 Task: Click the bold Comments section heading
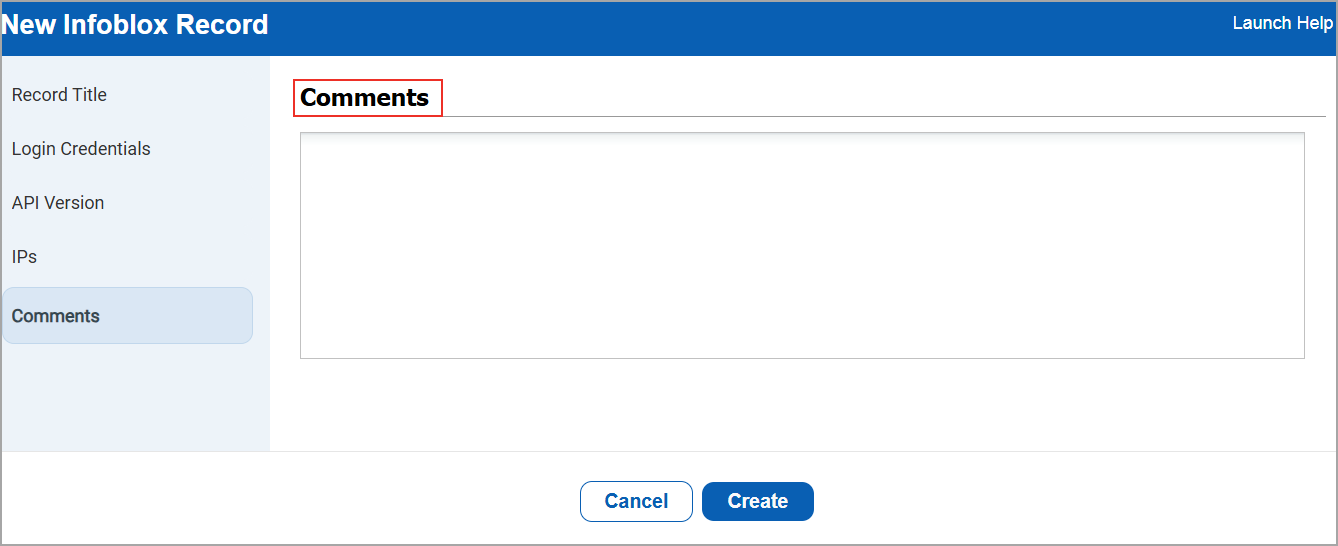click(x=365, y=98)
